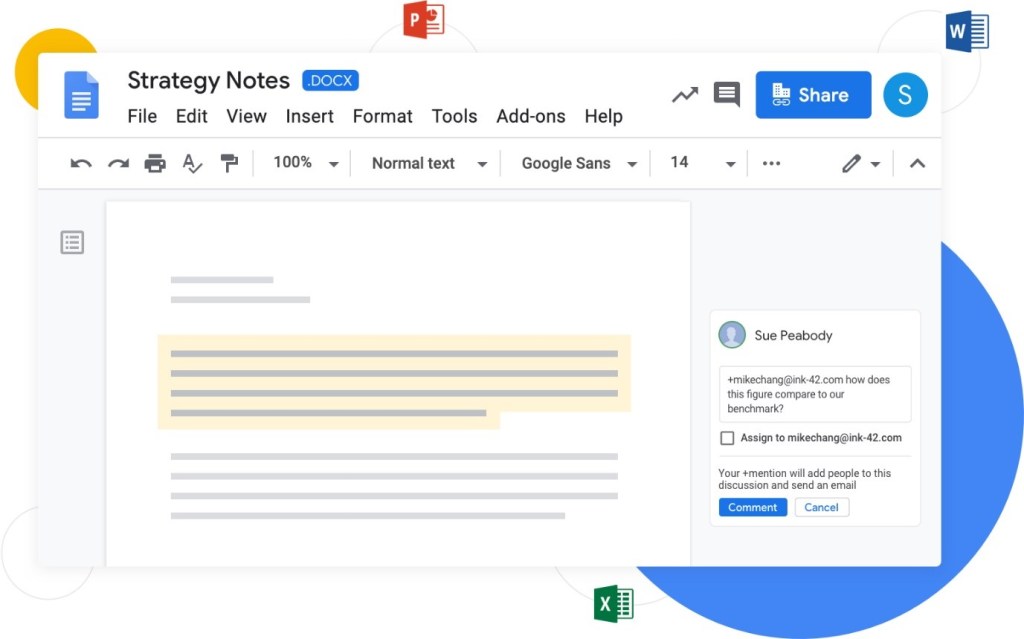Open the font size 14 dropdown
Image resolution: width=1024 pixels, height=639 pixels.
pos(703,163)
